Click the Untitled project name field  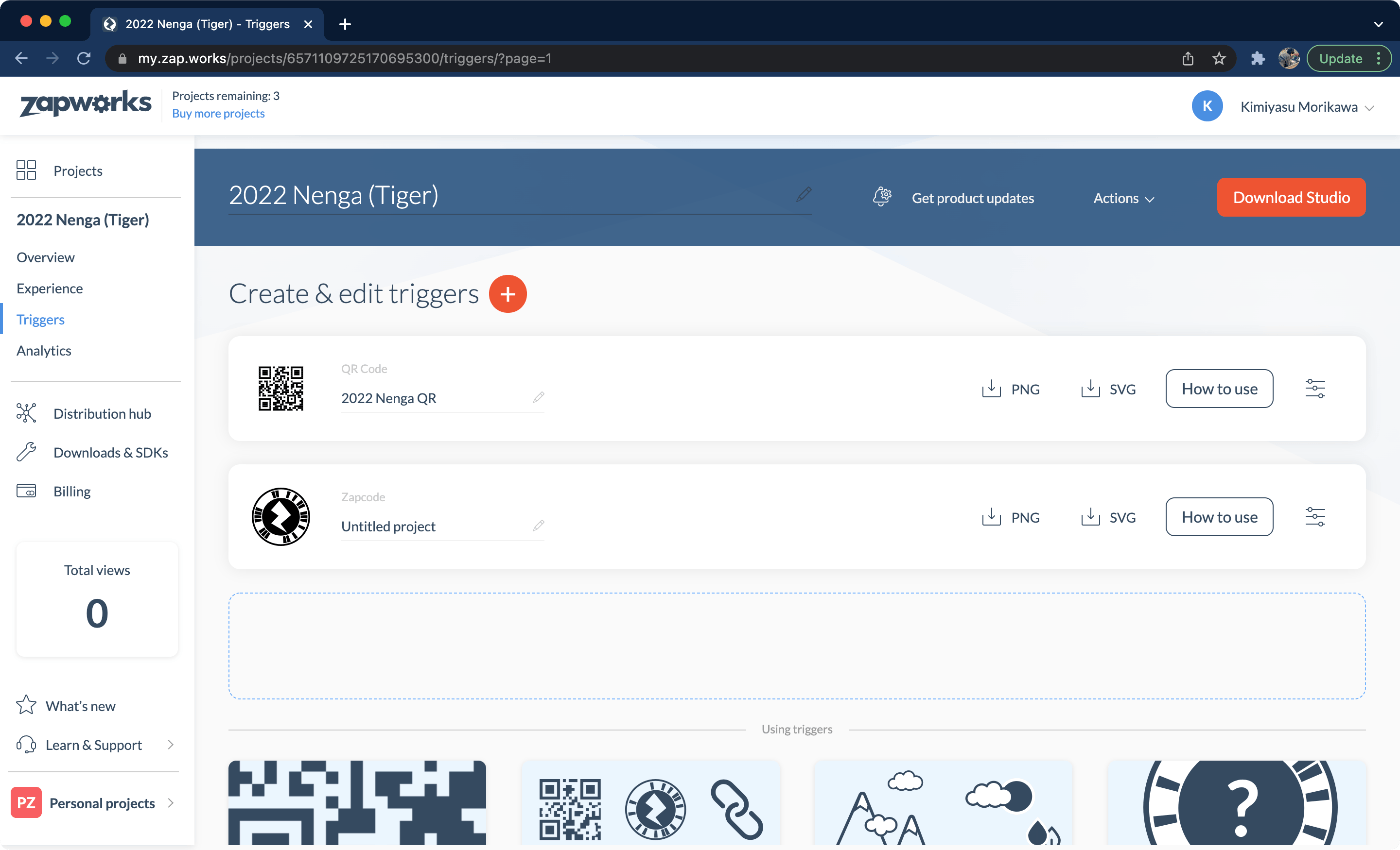442,526
